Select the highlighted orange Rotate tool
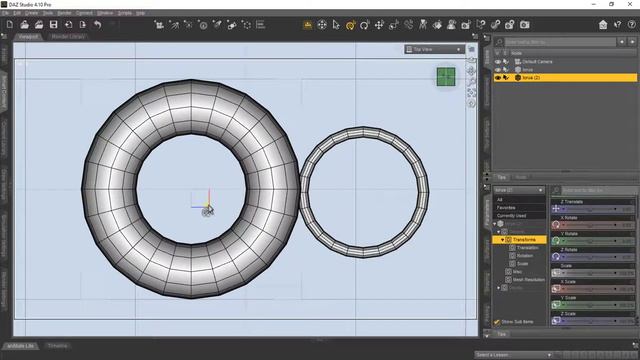This screenshot has width=640, height=360. 350,25
